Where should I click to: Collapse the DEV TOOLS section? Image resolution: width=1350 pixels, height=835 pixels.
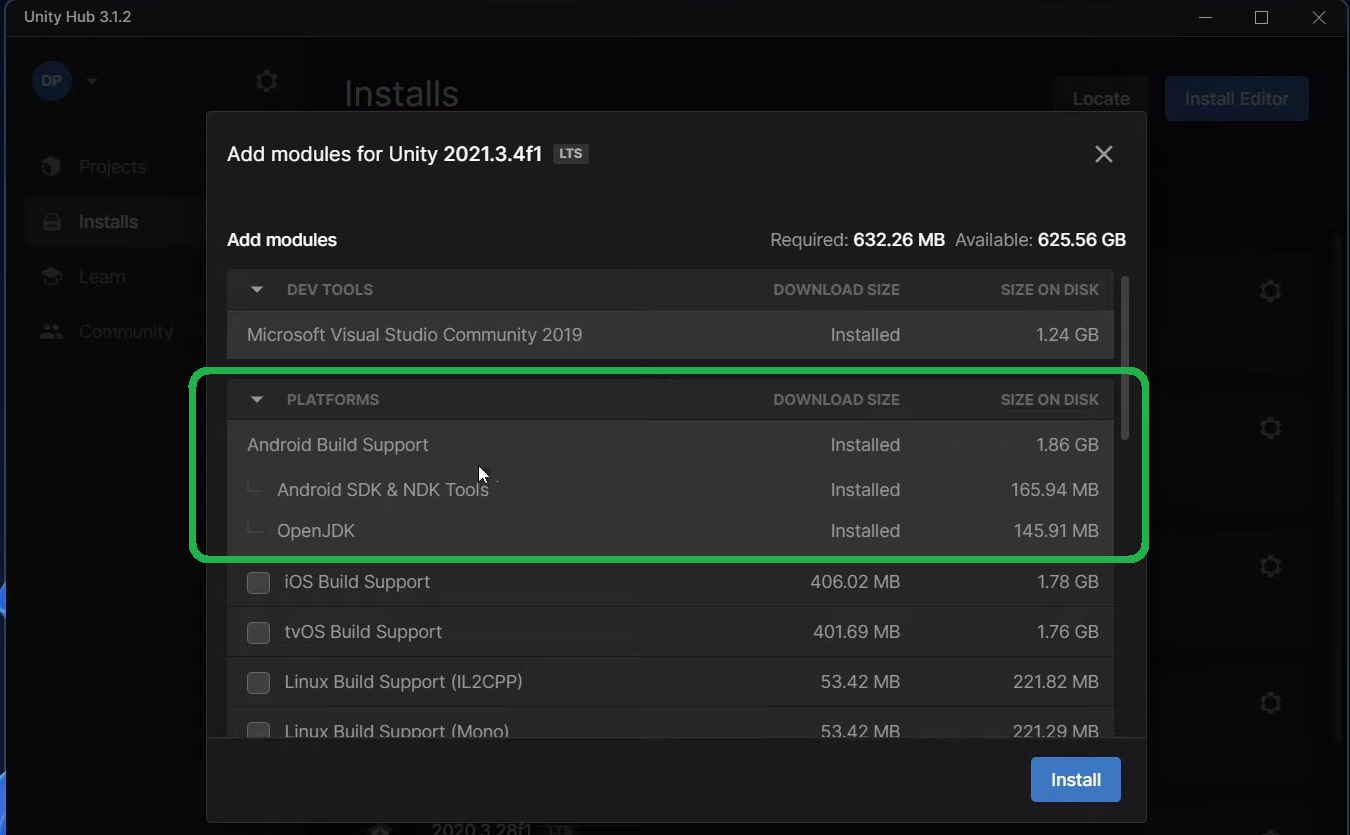tap(257, 290)
